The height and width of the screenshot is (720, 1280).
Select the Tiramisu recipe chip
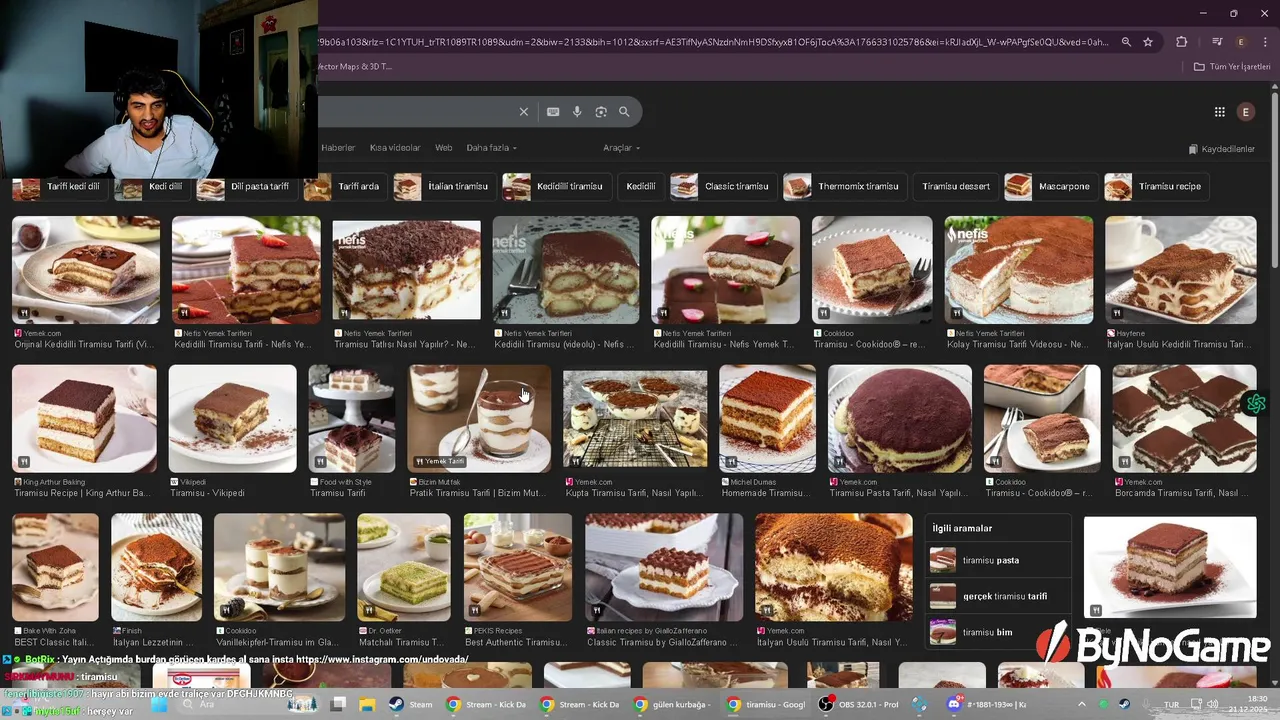click(1157, 187)
